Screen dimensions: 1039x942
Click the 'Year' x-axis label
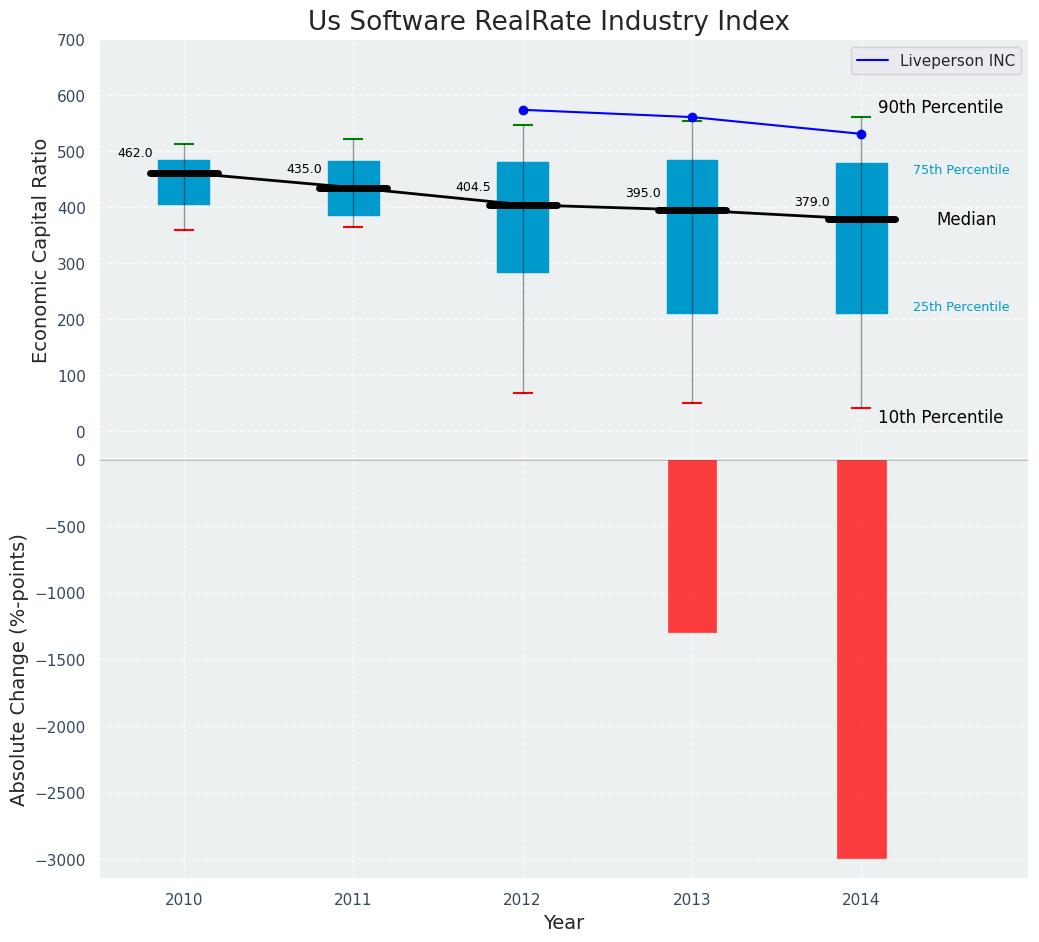click(564, 922)
